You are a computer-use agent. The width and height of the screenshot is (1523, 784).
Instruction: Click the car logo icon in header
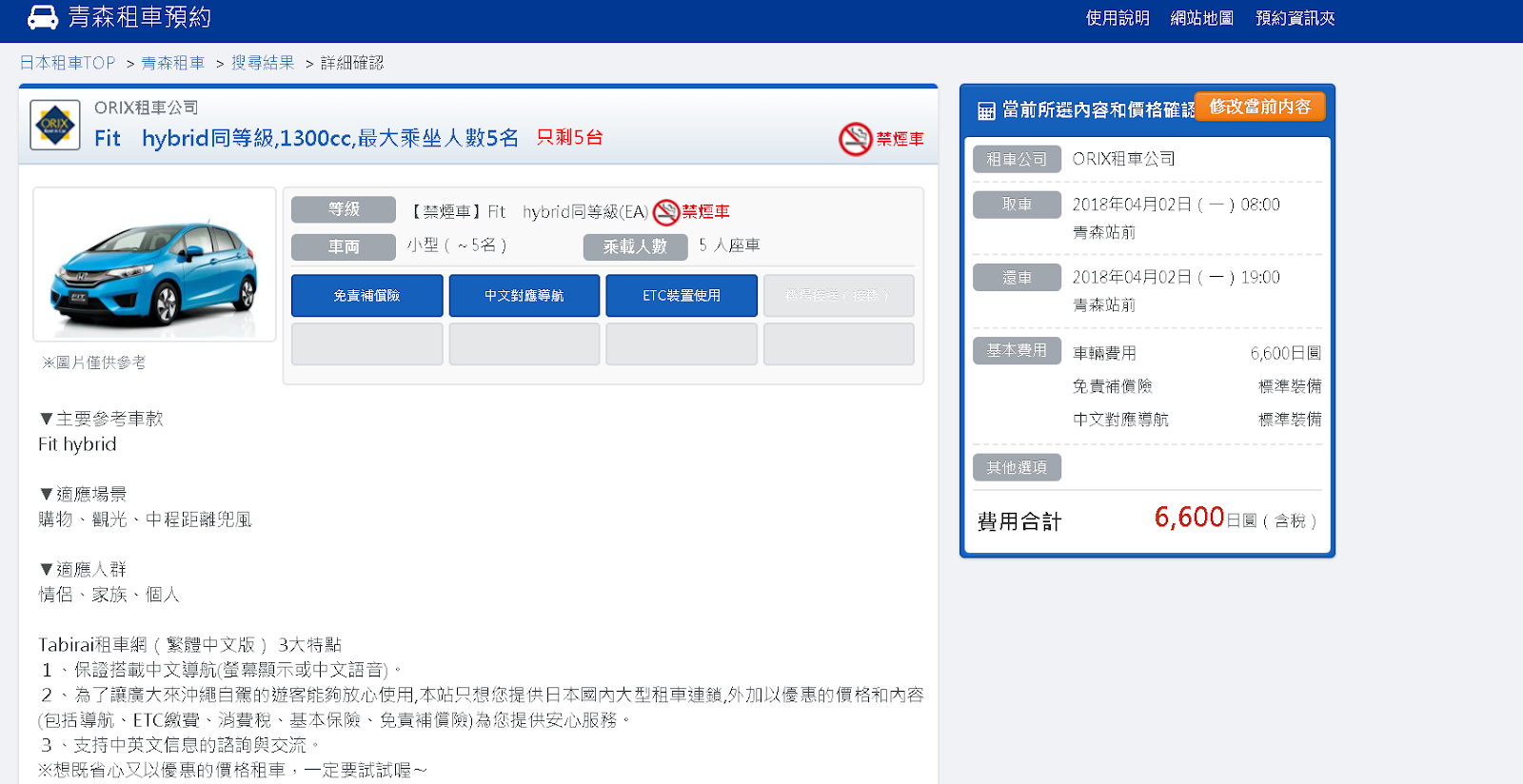point(42,17)
